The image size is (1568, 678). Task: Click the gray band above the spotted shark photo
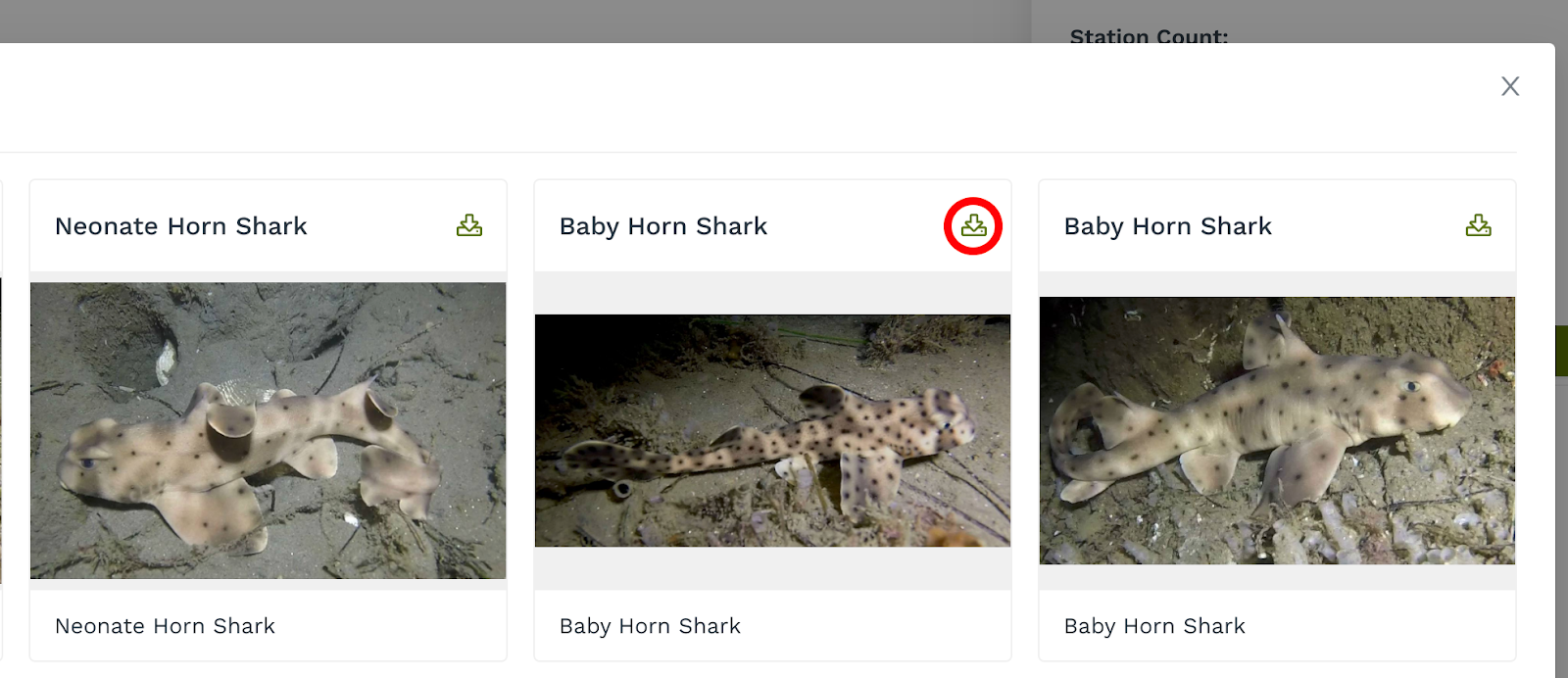pos(772,293)
